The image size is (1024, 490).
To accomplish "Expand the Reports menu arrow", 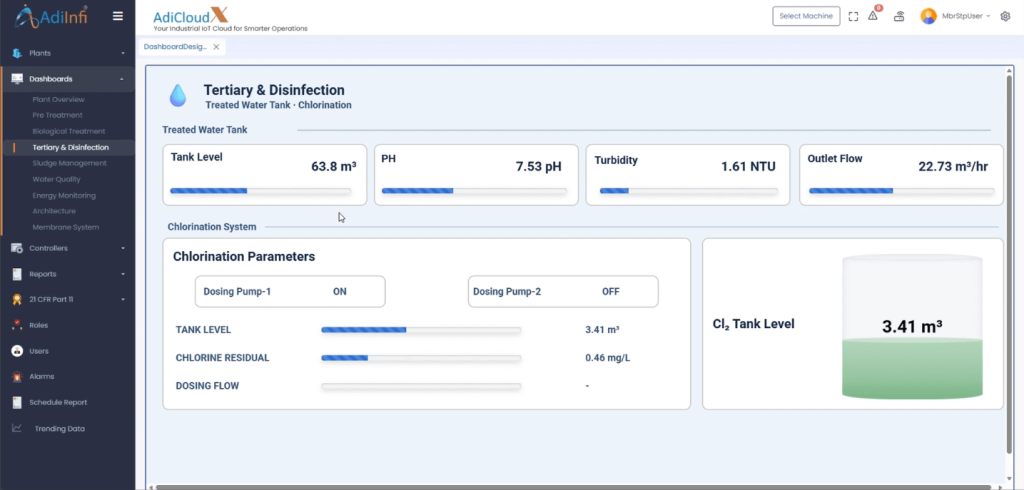I will [123, 274].
